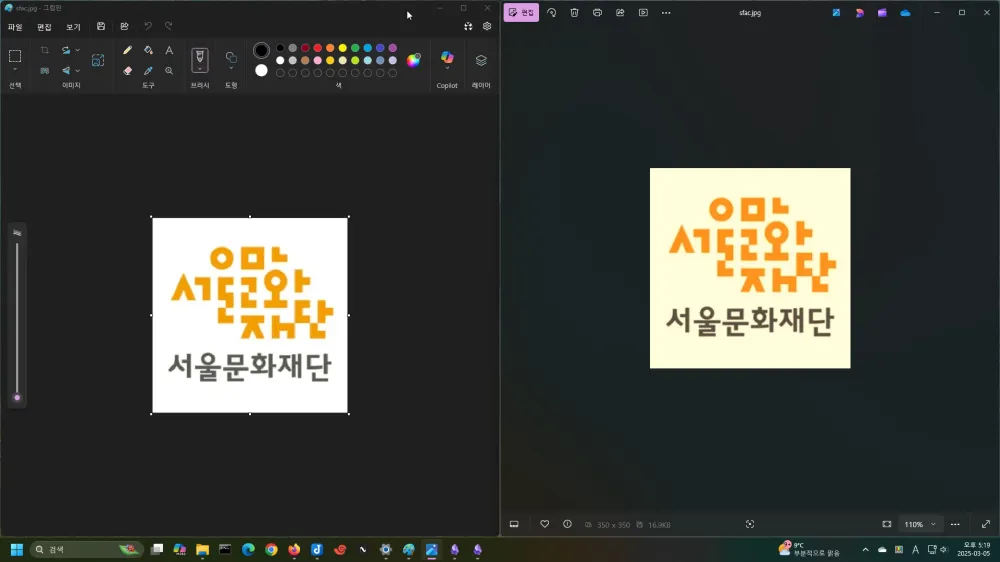Select the Magnifier tool in Paint
Screen dimensions: 1000x562
click(169, 71)
